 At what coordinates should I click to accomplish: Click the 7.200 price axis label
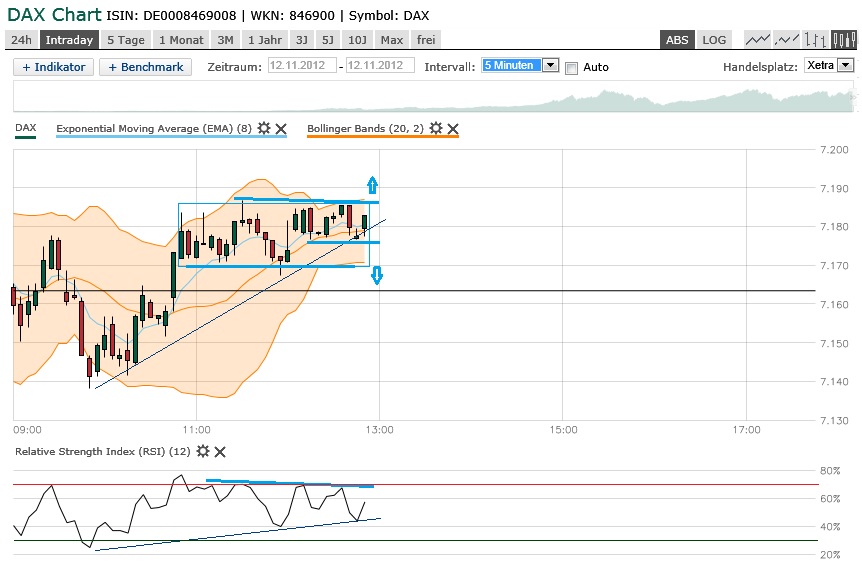[834, 150]
